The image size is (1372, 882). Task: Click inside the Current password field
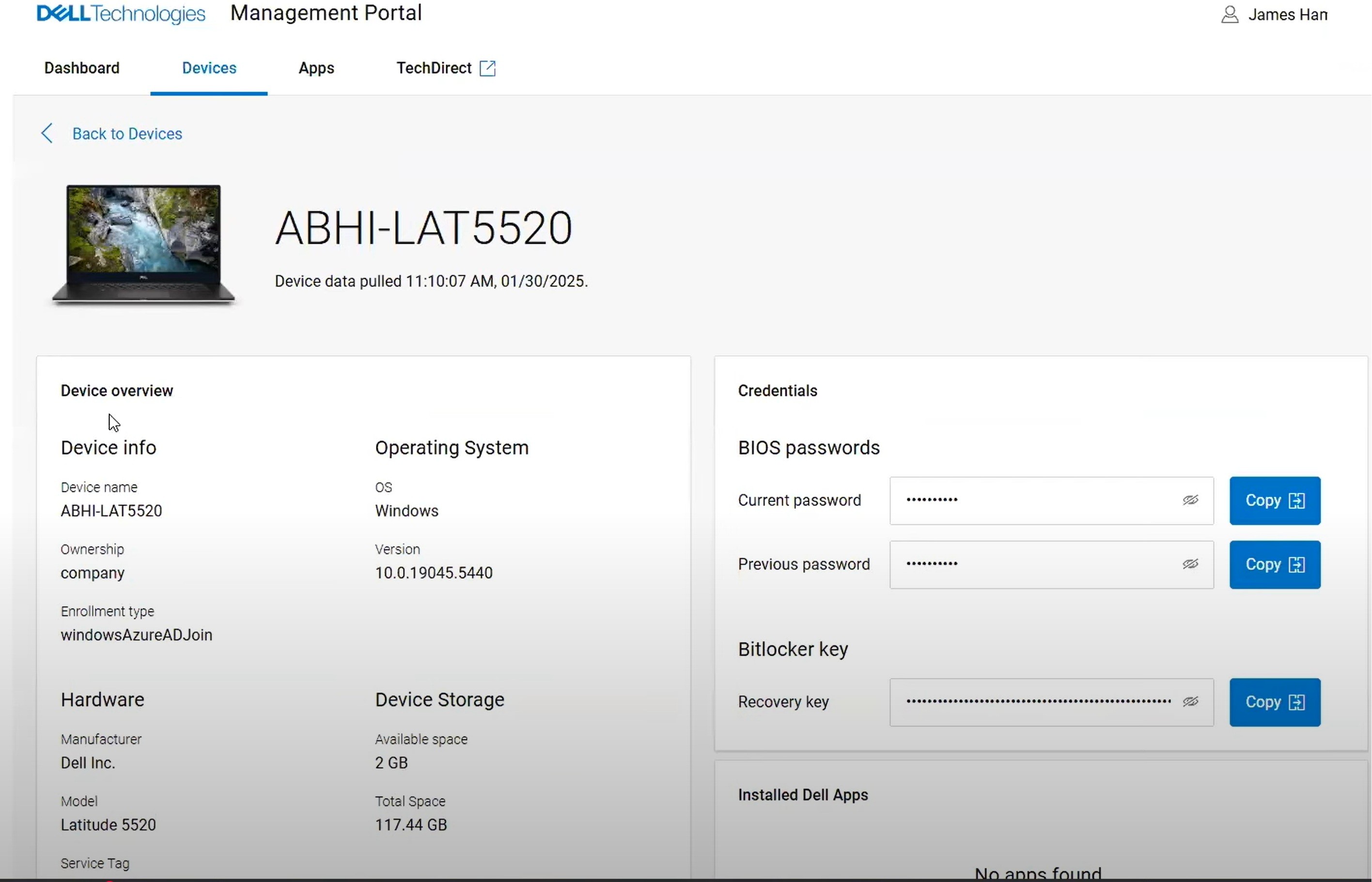(x=1030, y=500)
